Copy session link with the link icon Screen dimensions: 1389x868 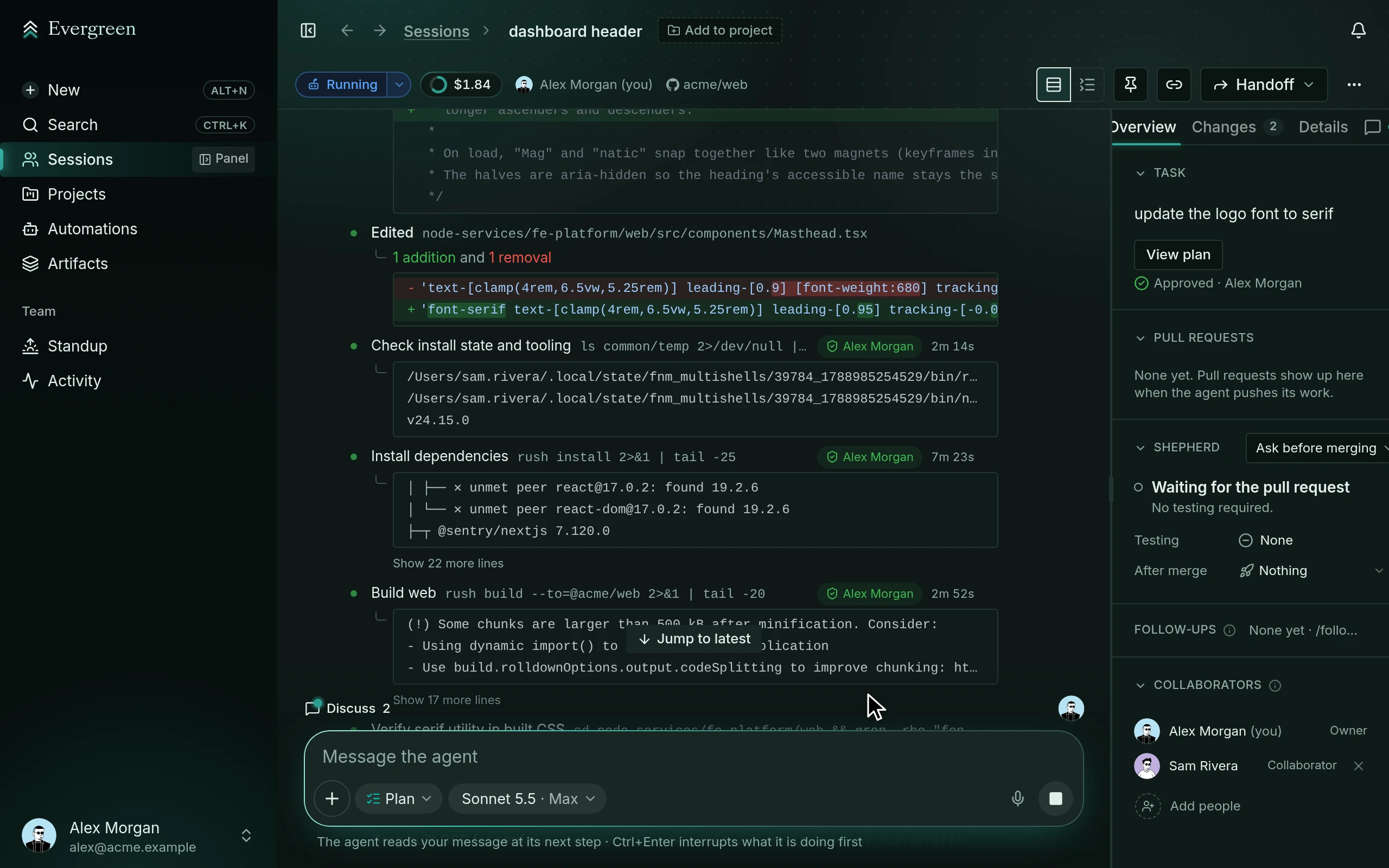tap(1174, 85)
